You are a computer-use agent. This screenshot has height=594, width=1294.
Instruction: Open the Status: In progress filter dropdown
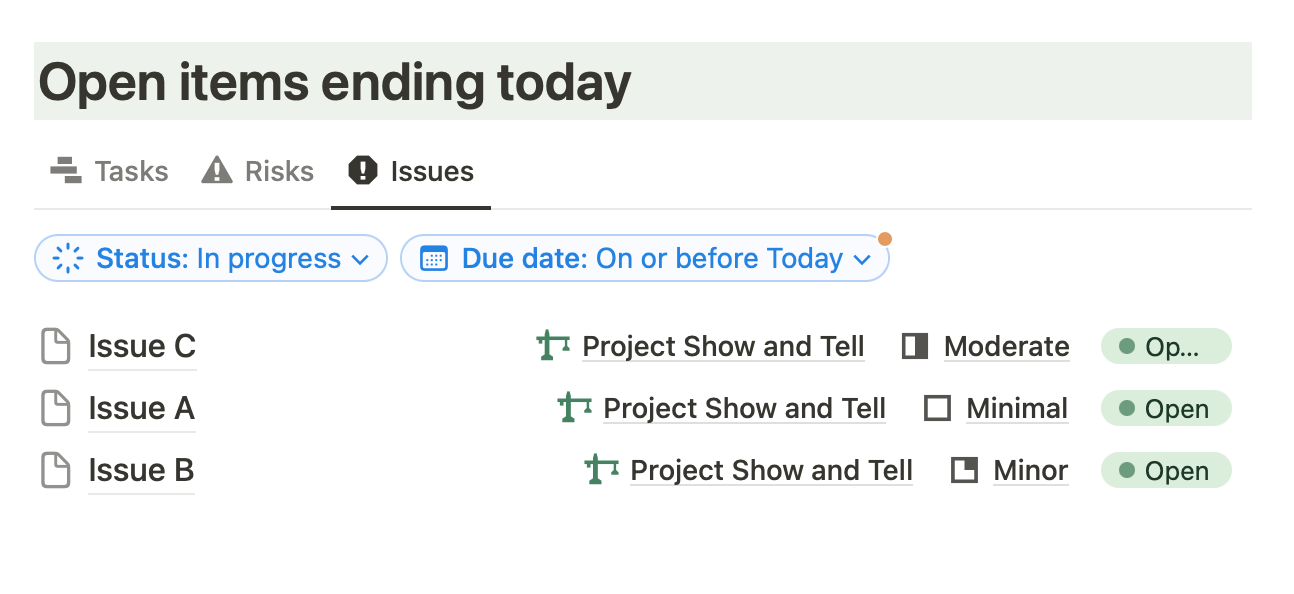[210, 258]
